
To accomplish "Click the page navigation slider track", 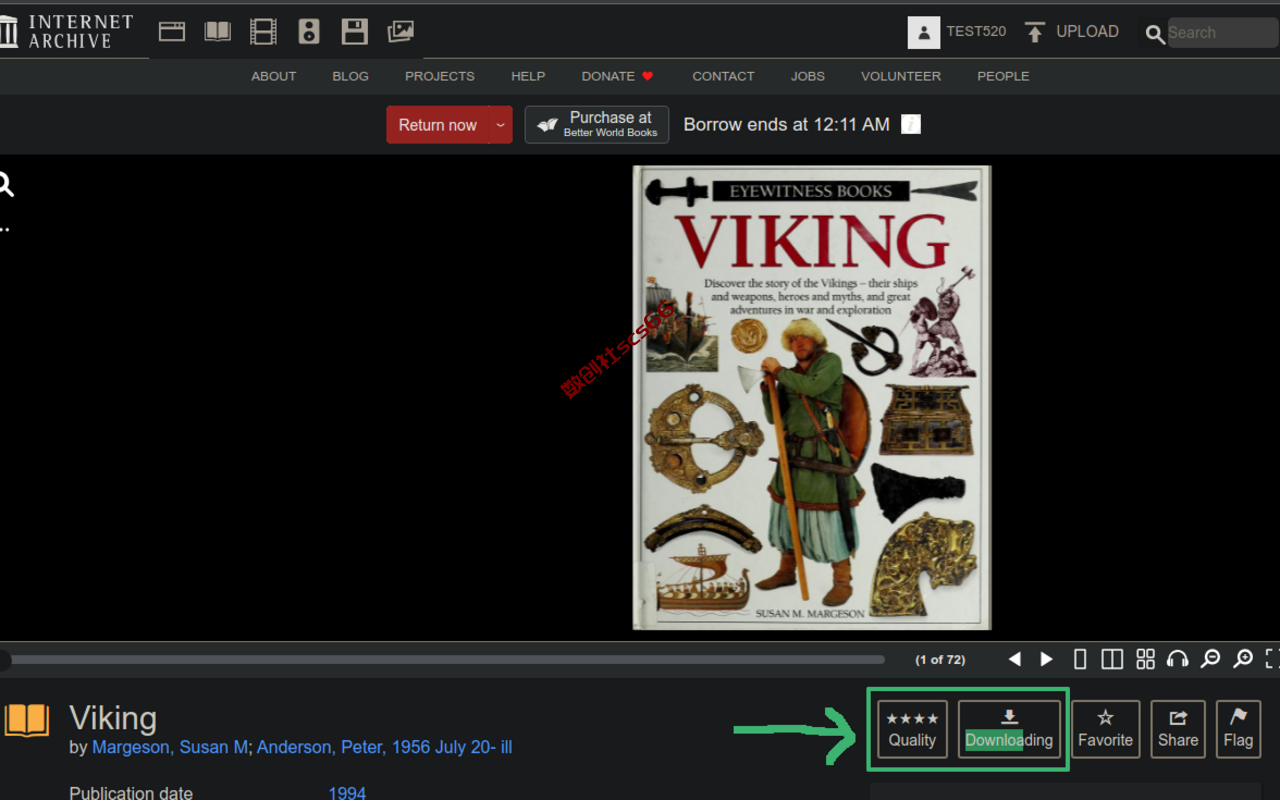I will (x=442, y=660).
